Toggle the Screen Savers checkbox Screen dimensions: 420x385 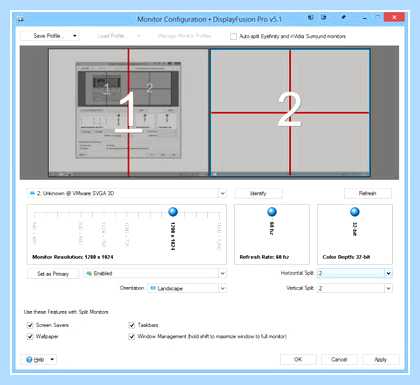(30, 325)
